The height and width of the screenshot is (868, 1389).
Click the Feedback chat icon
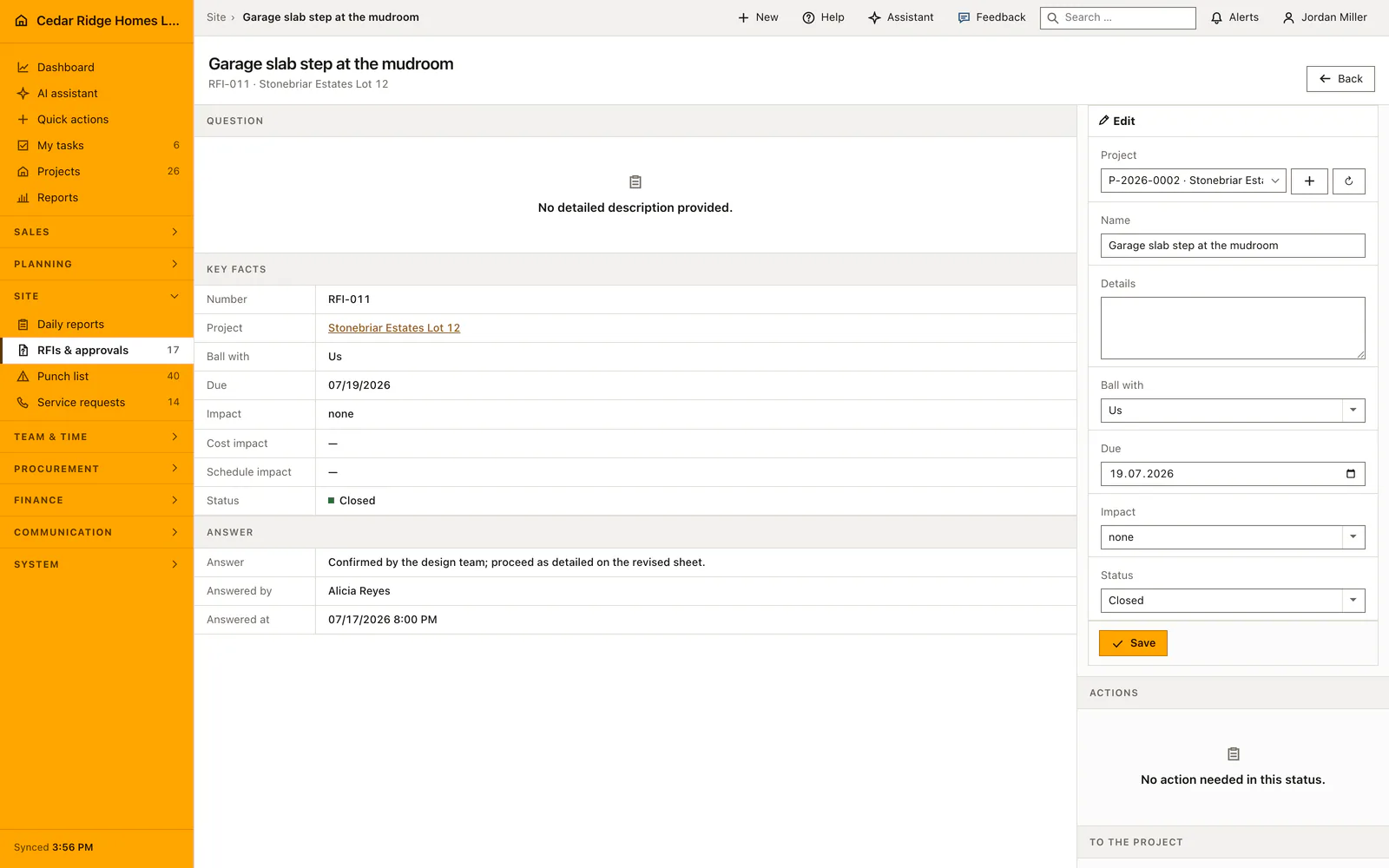(964, 17)
